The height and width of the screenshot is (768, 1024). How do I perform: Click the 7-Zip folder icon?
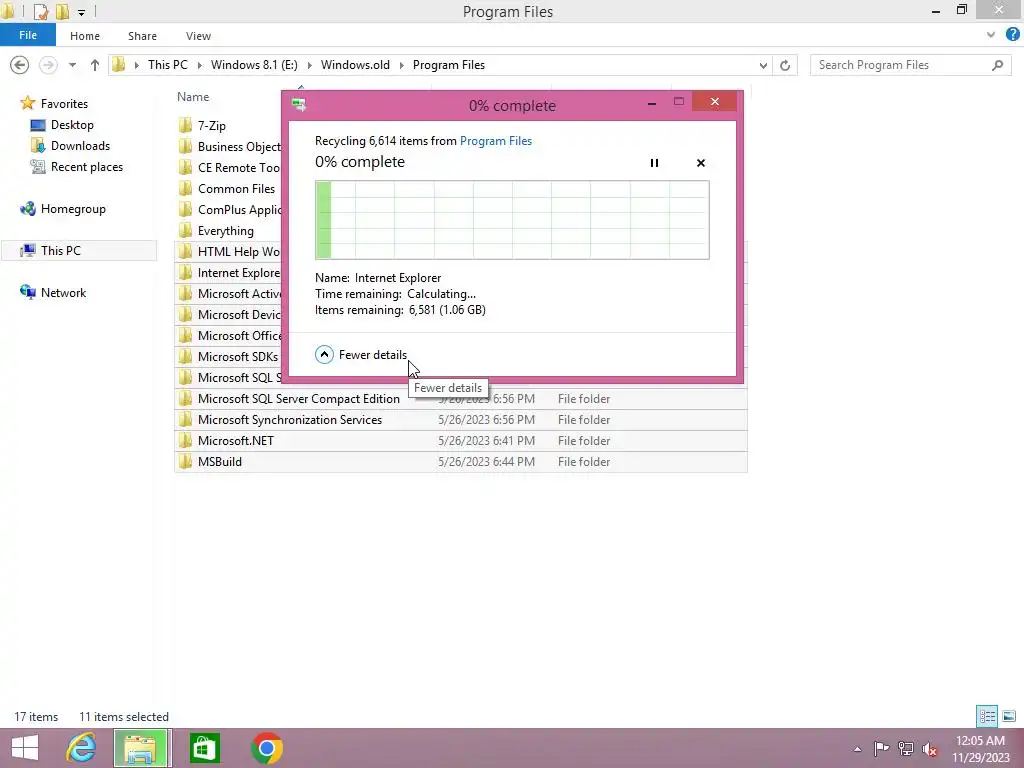[x=185, y=125]
